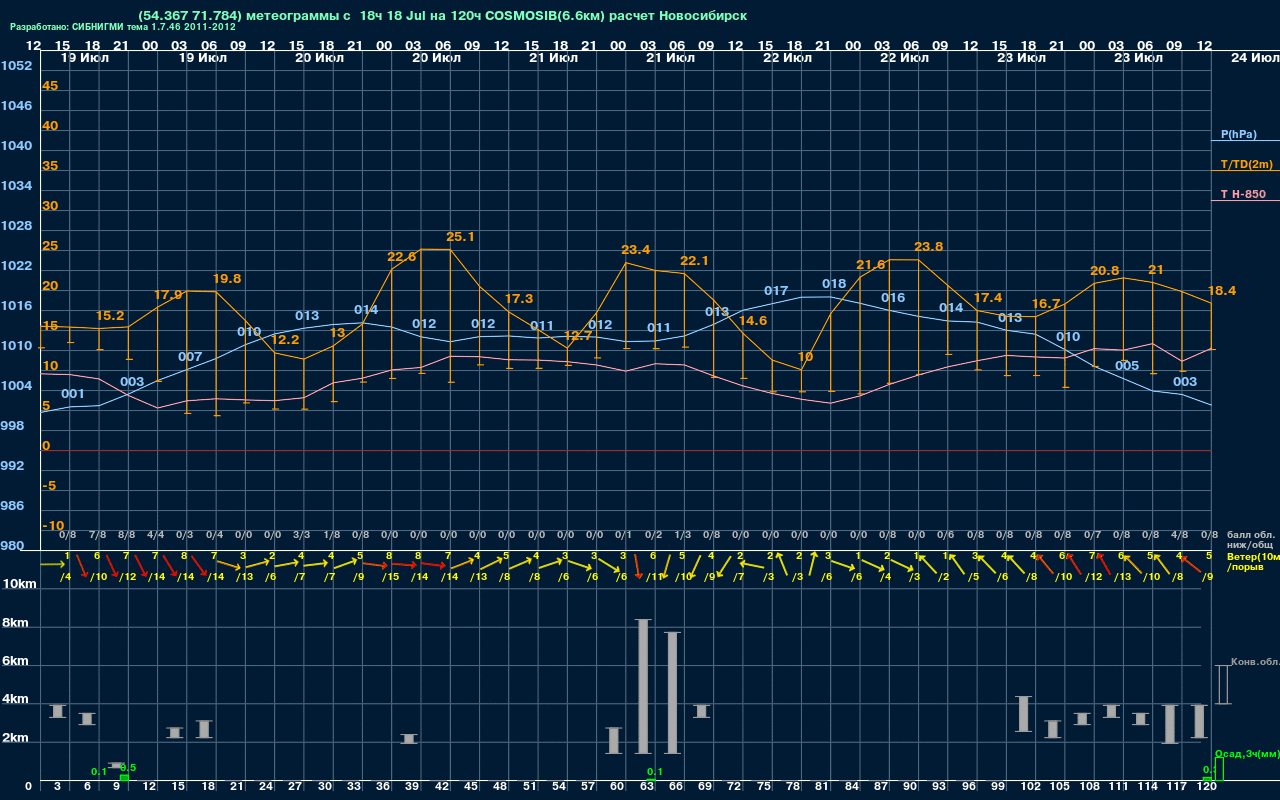Viewport: 1280px width, 800px height.
Task: Click the 4km altitude label
Action: pos(16,701)
